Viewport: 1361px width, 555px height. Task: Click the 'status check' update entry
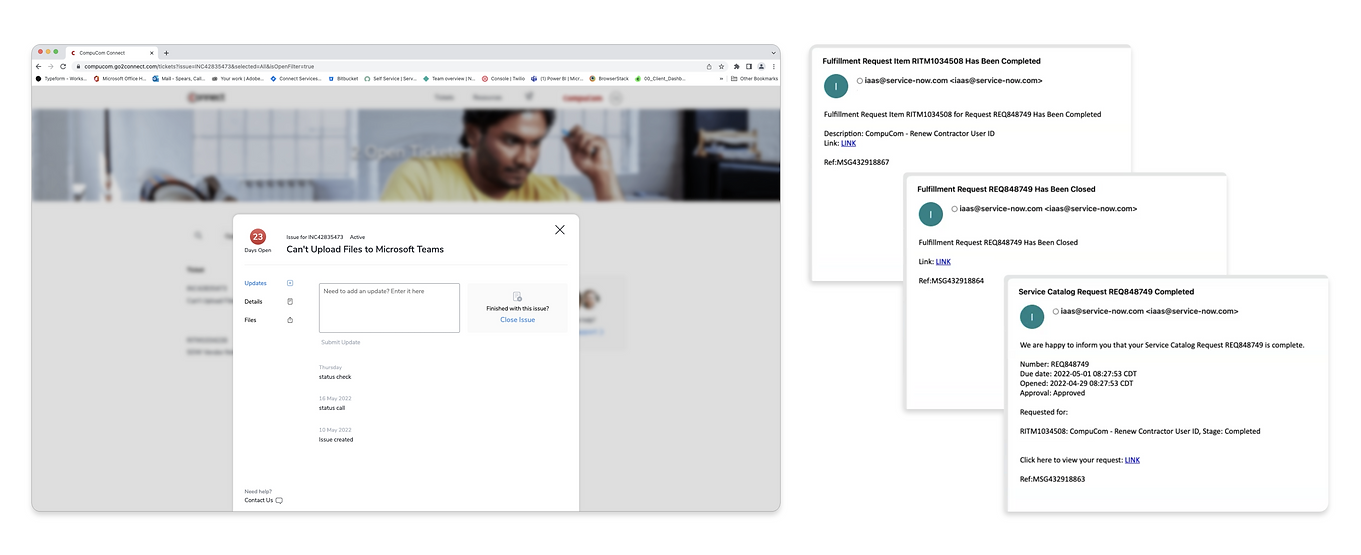click(x=335, y=377)
